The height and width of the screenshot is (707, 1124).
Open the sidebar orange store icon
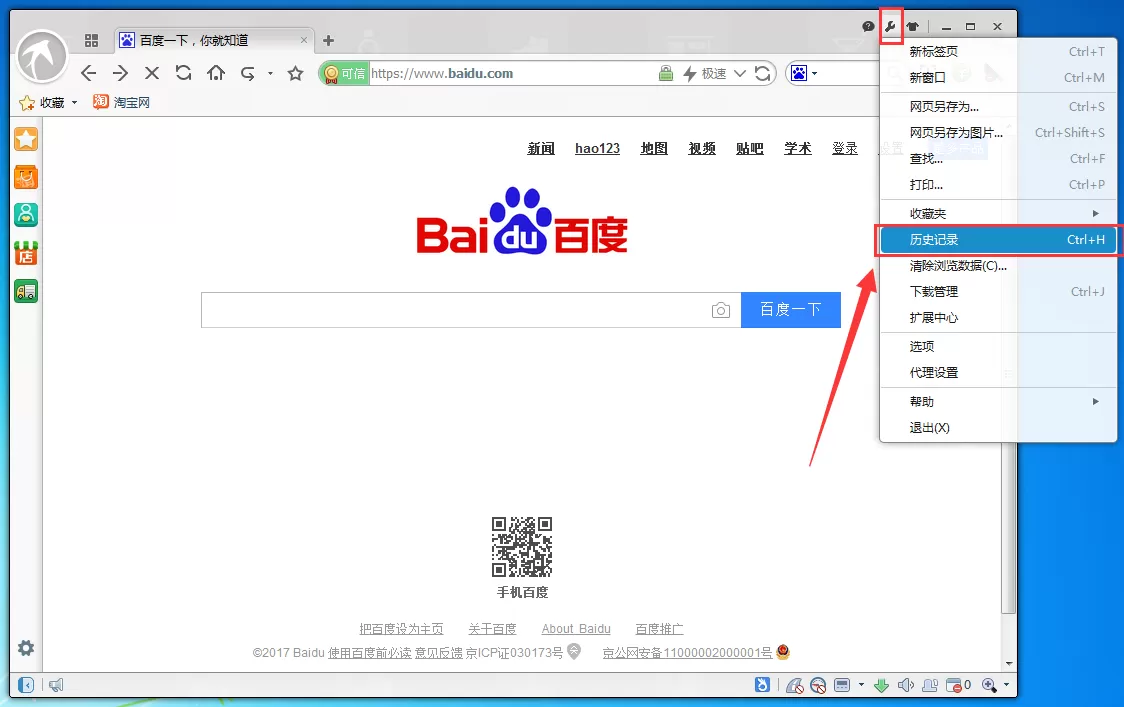pyautogui.click(x=26, y=253)
